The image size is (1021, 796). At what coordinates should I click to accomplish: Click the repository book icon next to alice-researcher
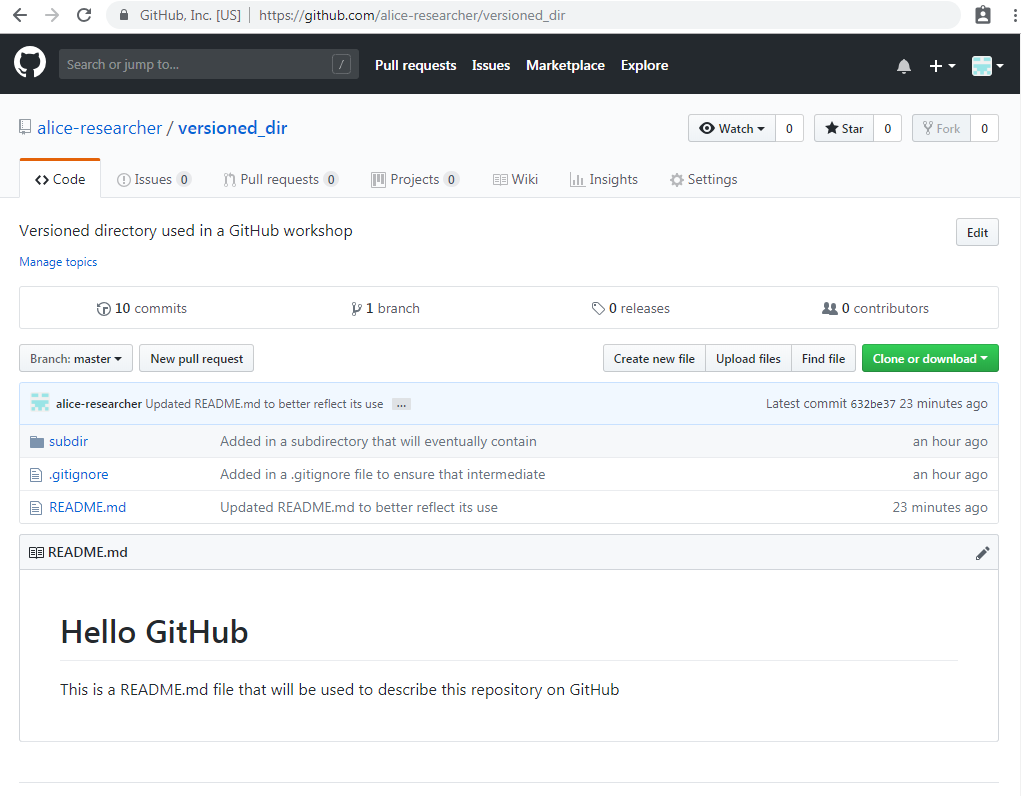24,127
